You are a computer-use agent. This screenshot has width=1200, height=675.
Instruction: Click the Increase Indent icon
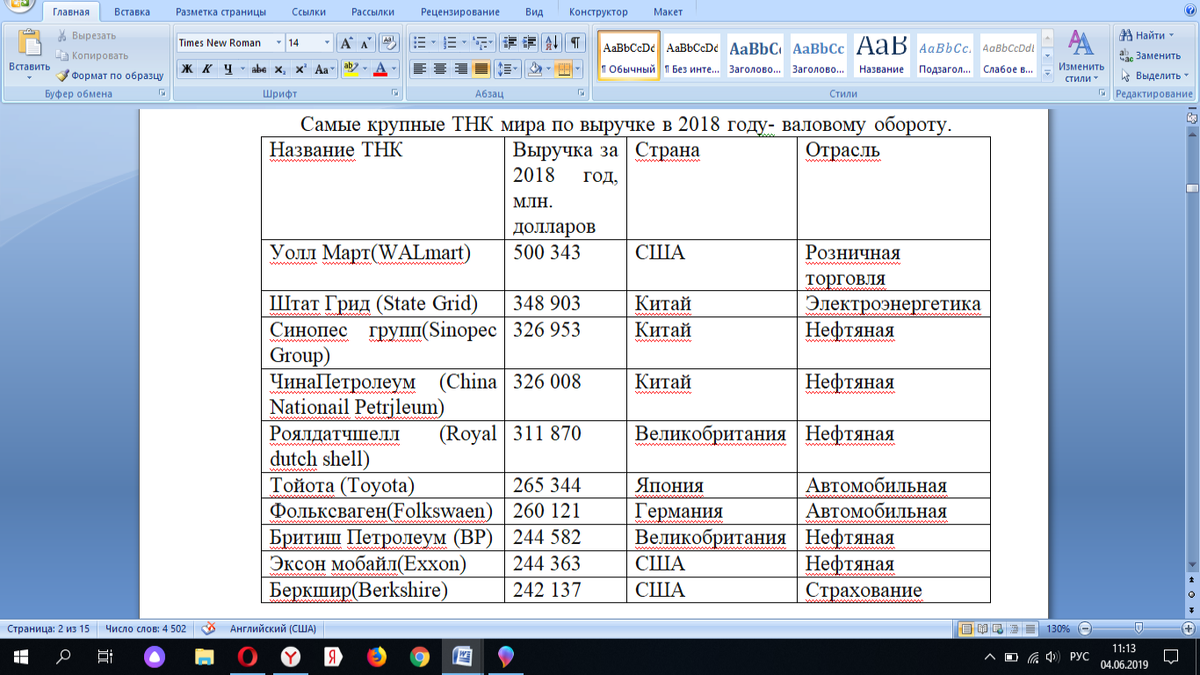click(530, 43)
